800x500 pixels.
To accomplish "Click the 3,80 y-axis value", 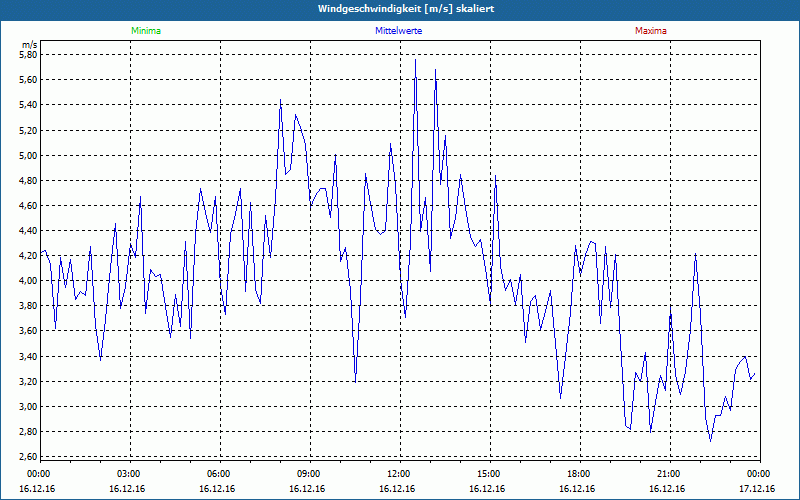I will click(x=28, y=306).
